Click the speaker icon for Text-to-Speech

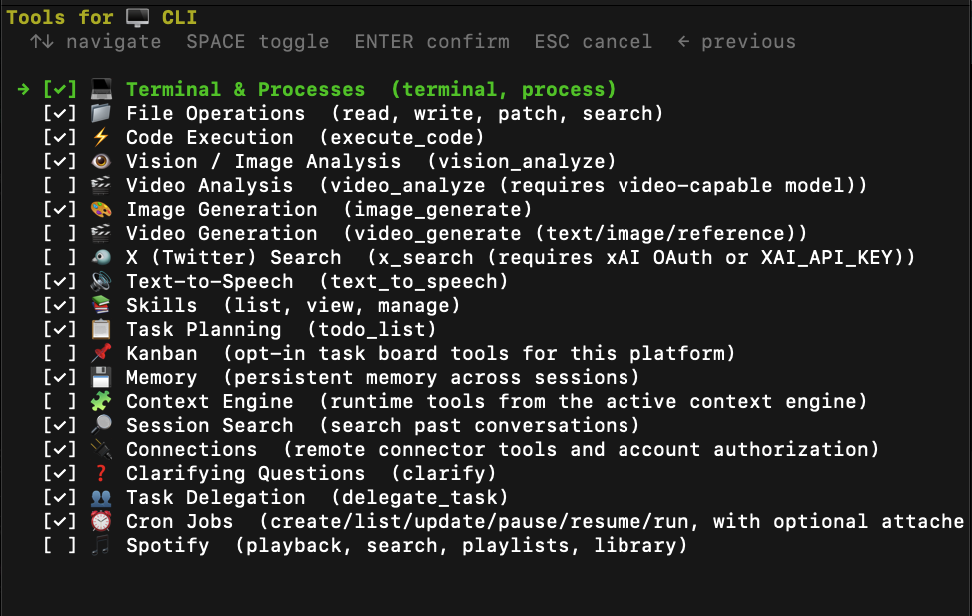[101, 281]
